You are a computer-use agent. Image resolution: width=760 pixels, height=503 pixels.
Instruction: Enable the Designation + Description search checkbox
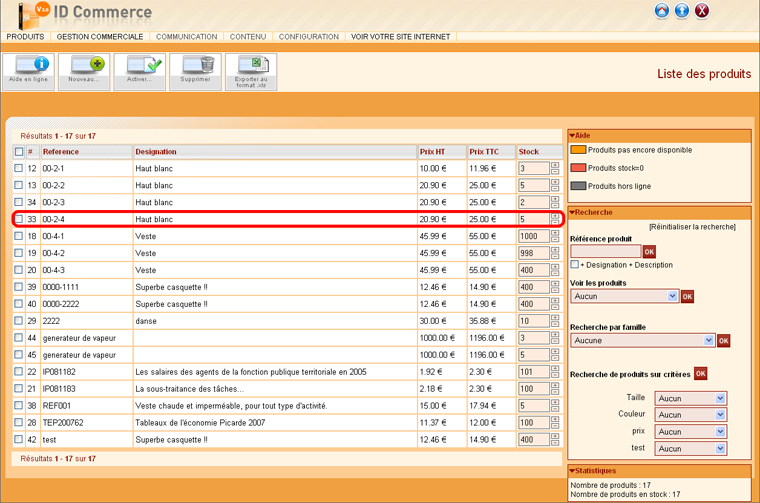point(575,265)
